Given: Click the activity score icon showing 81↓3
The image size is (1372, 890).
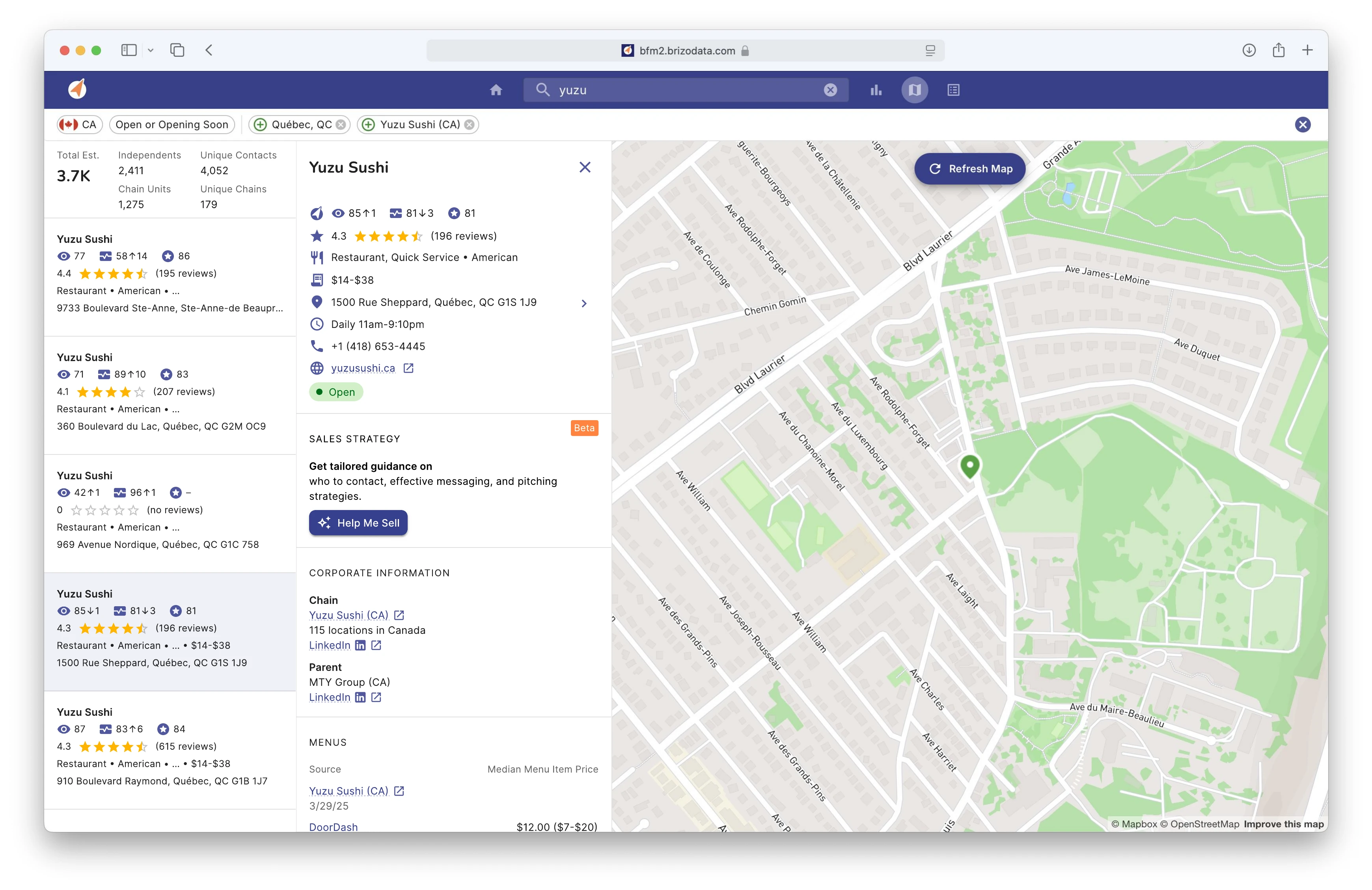Looking at the screenshot, I should [395, 213].
